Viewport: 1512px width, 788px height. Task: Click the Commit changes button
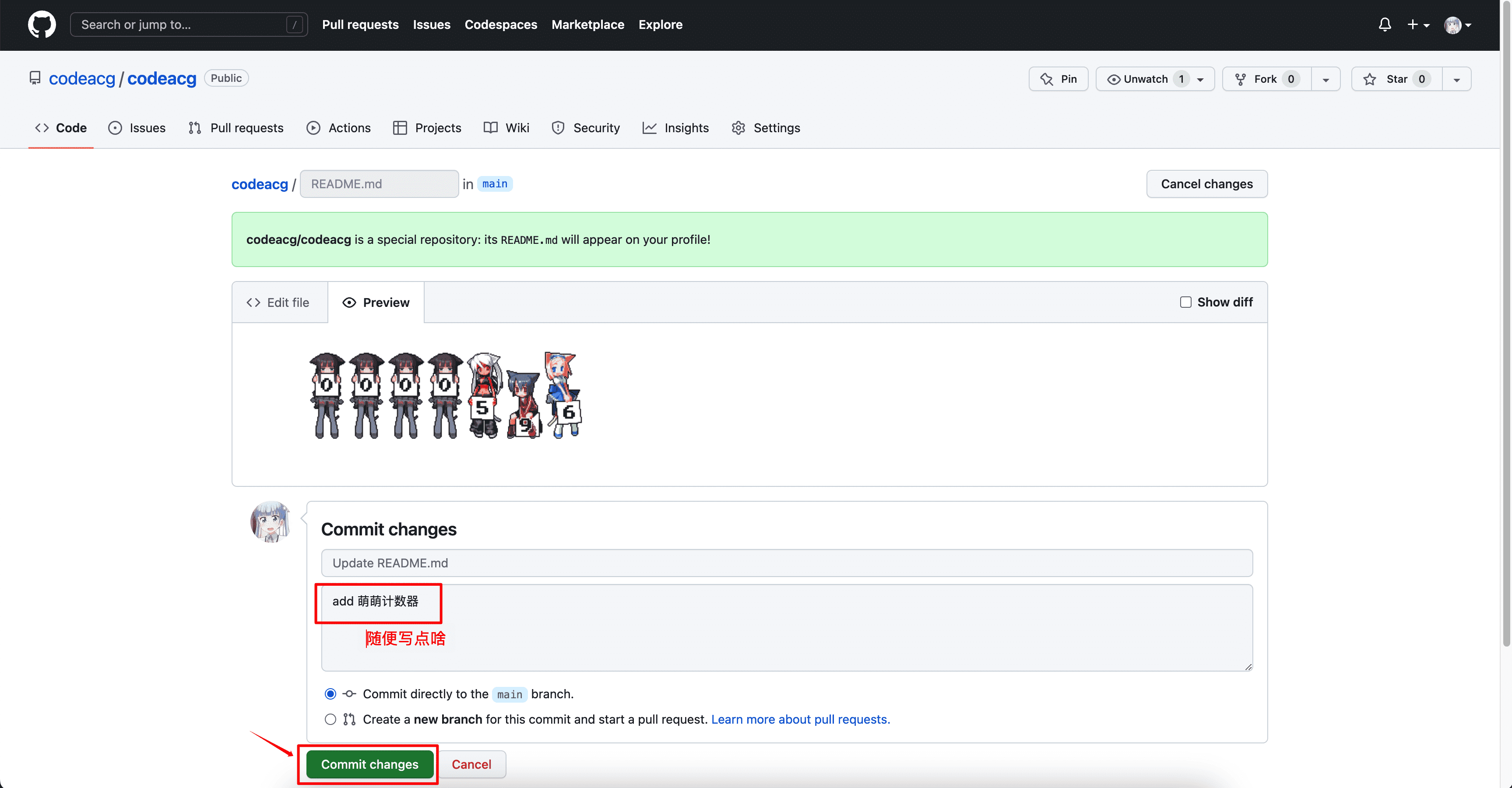[x=368, y=764]
